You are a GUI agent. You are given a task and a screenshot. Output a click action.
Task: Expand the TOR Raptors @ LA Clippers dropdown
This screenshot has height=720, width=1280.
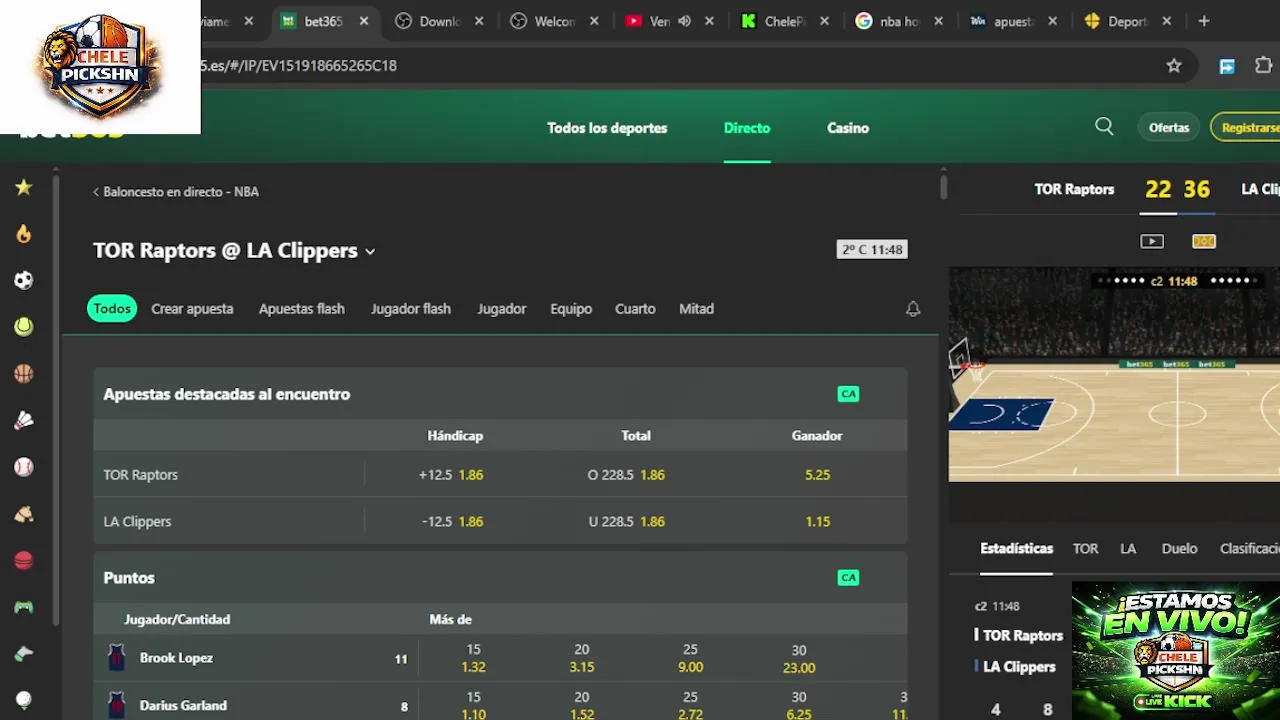(370, 251)
